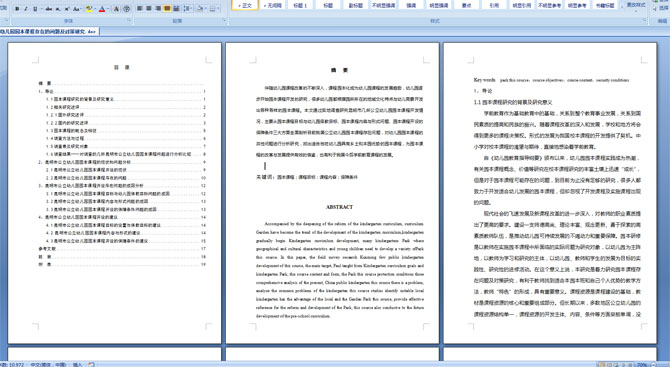
Task: Toggle underline formatting
Action: click(35, 9)
